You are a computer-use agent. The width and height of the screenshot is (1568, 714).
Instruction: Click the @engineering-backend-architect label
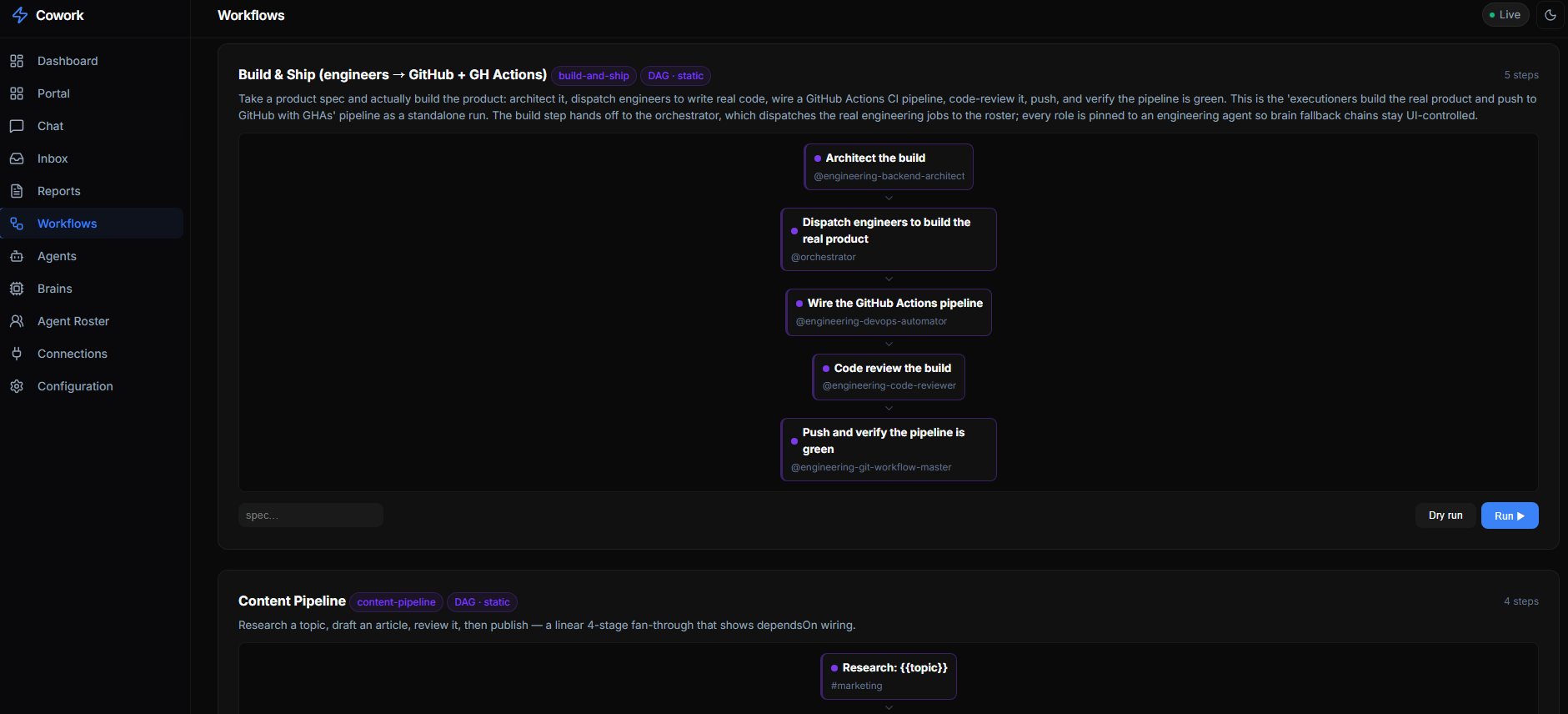pyautogui.click(x=889, y=176)
